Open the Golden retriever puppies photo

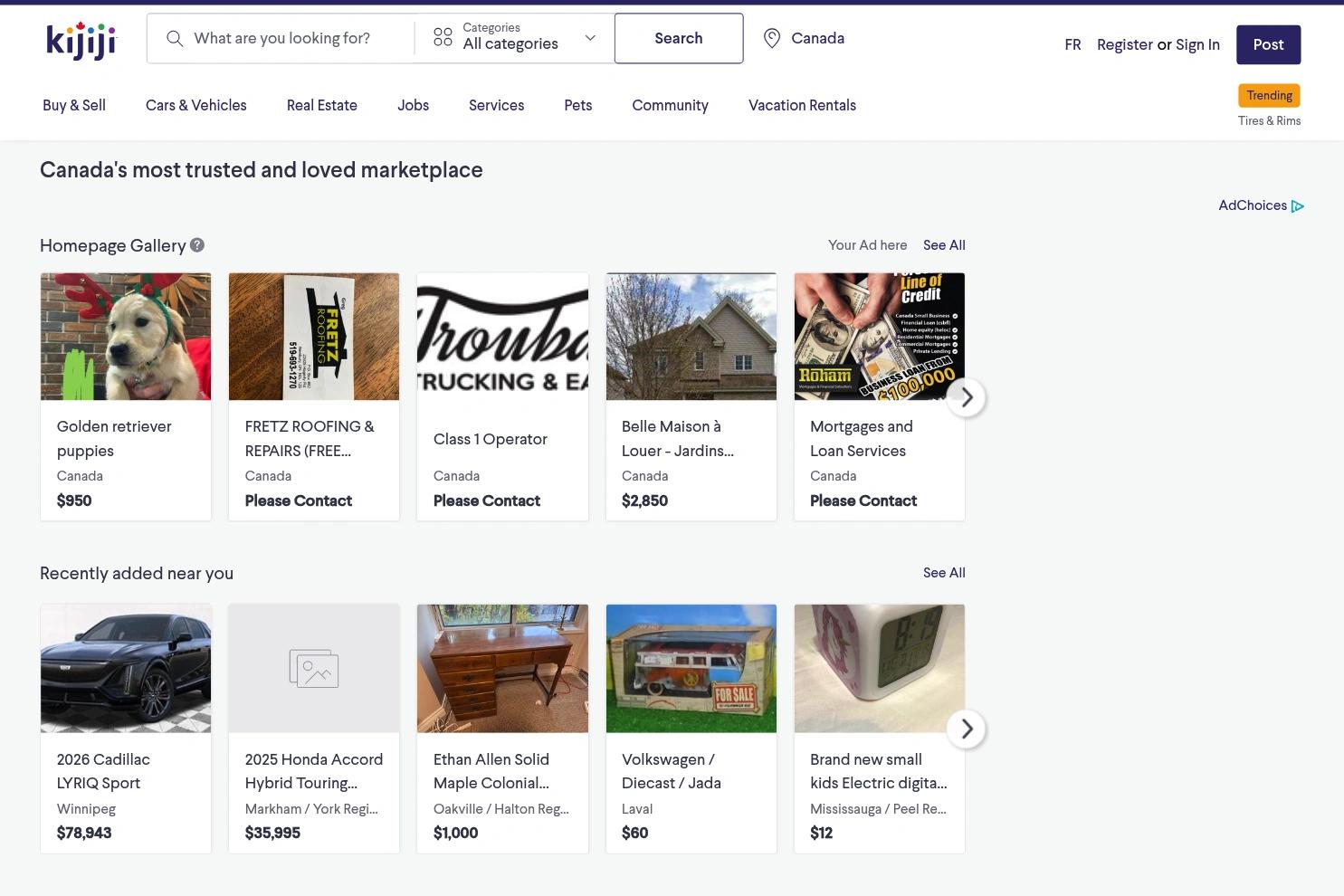click(126, 337)
